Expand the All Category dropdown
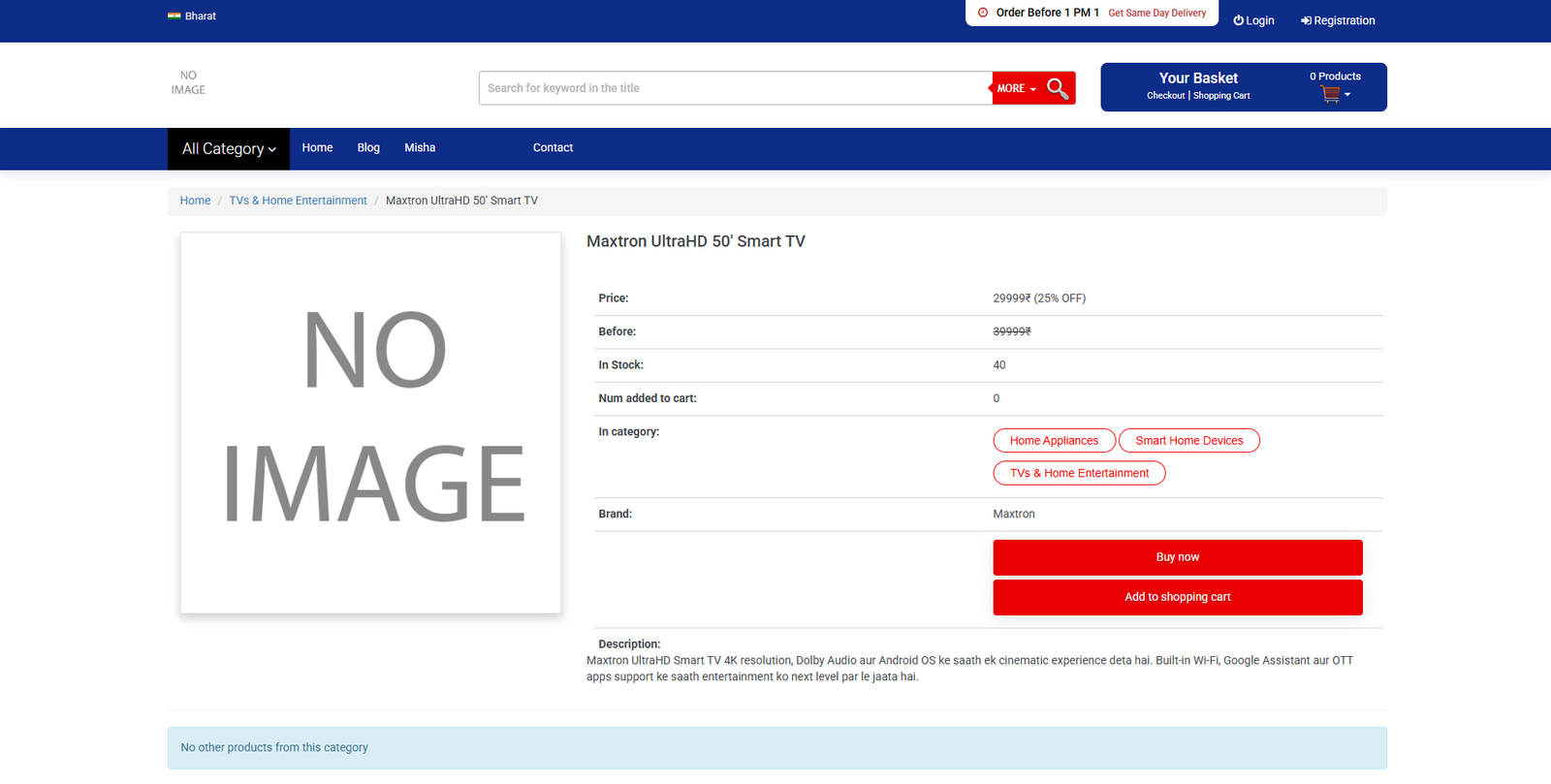Image resolution: width=1551 pixels, height=784 pixels. (229, 149)
